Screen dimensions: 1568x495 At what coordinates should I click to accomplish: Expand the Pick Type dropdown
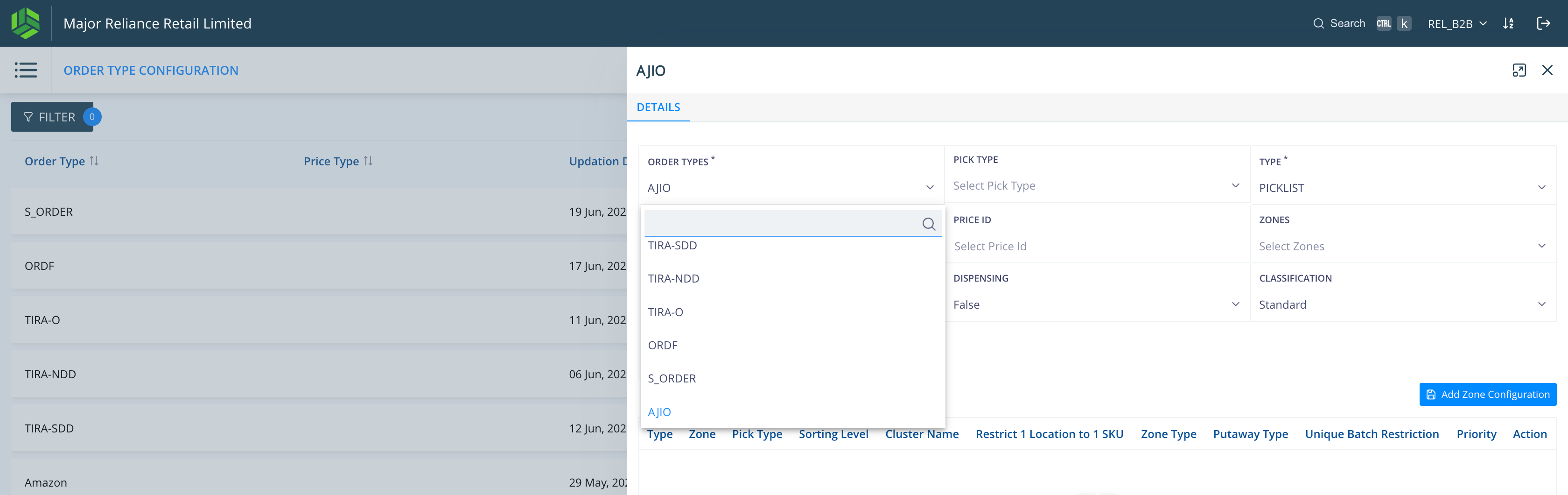point(1236,186)
